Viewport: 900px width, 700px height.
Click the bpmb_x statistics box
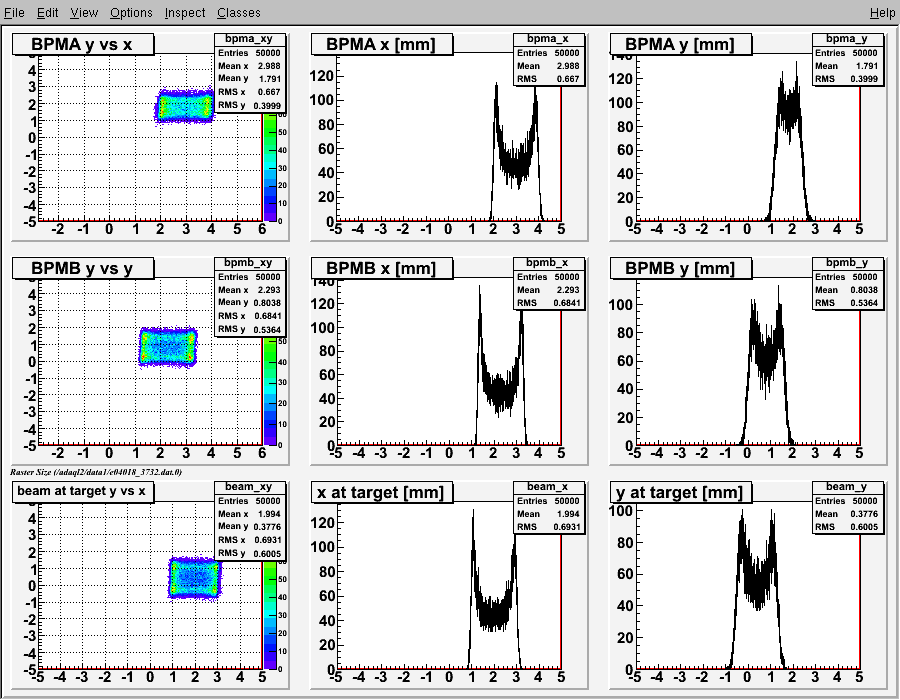pyautogui.click(x=549, y=283)
